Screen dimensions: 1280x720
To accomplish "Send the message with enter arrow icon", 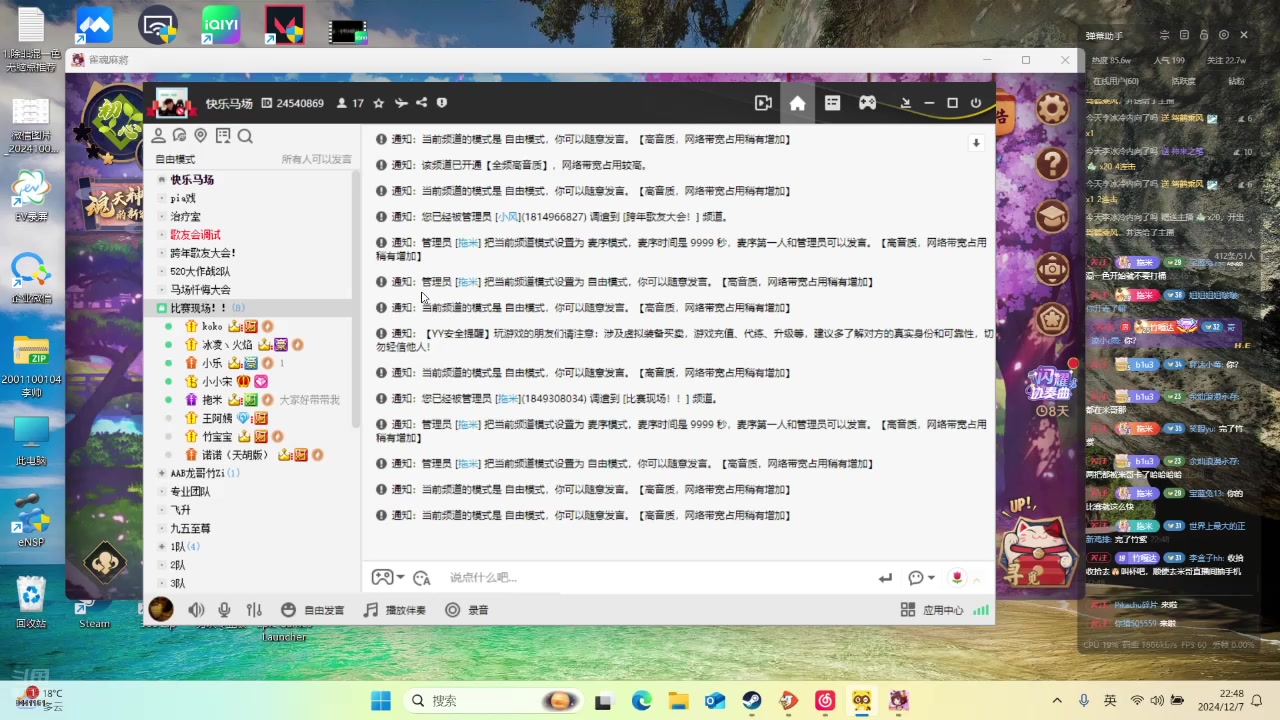I will point(885,578).
